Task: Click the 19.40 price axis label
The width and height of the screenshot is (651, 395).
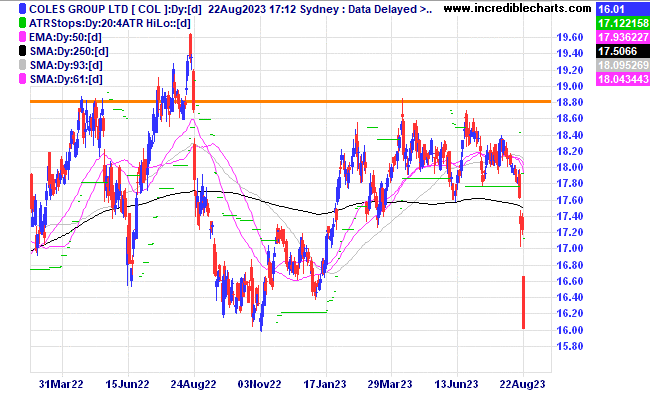Action: pos(570,53)
